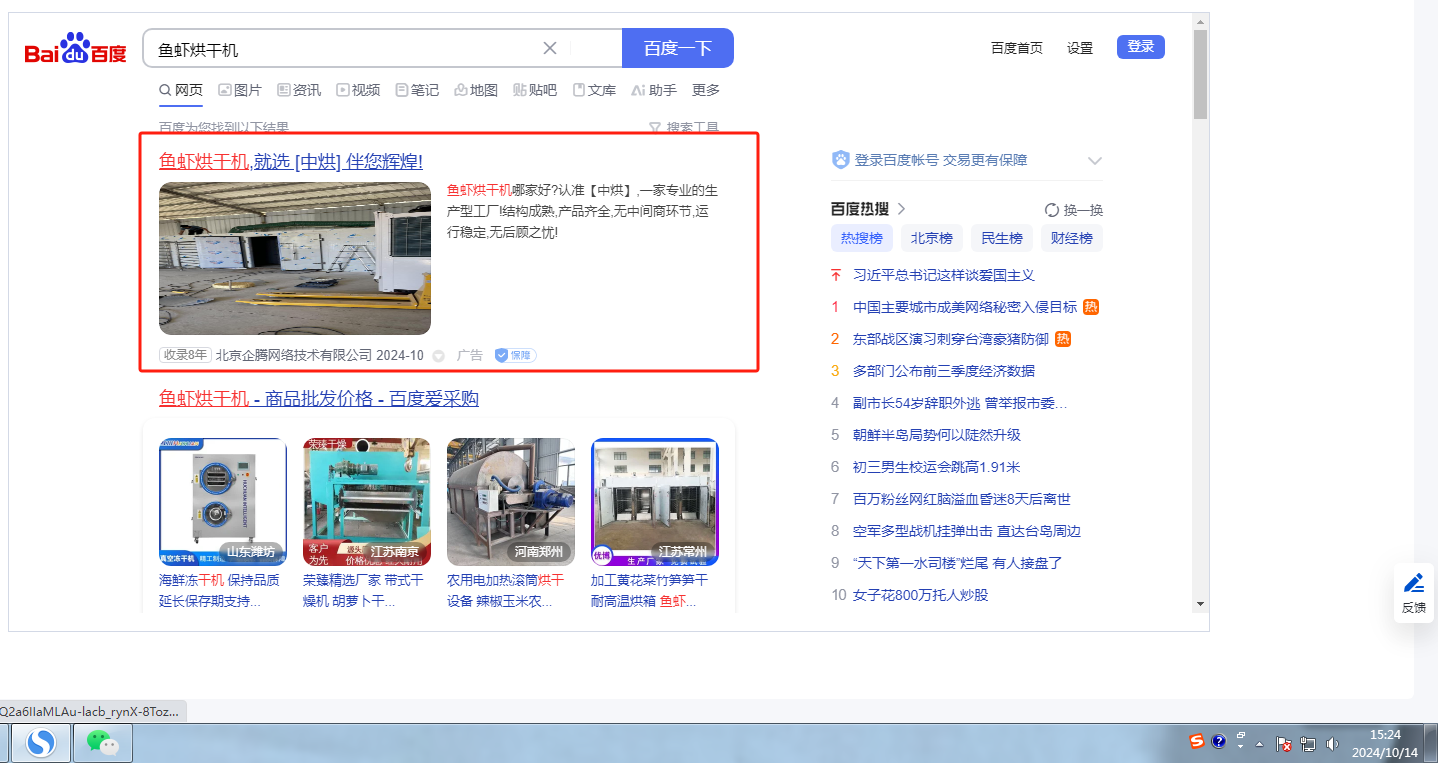Select the 财经榜 tab
Screen dimensions: 1438x763
pos(1072,238)
